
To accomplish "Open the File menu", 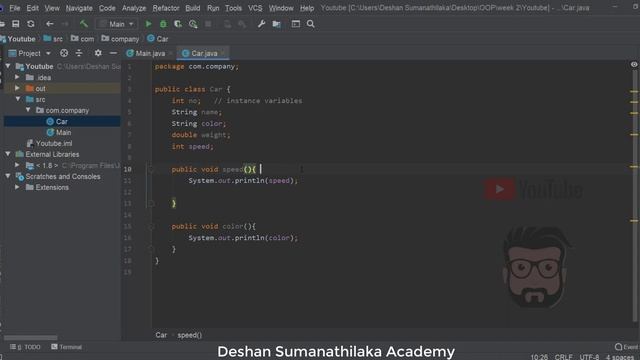I will (15, 8).
